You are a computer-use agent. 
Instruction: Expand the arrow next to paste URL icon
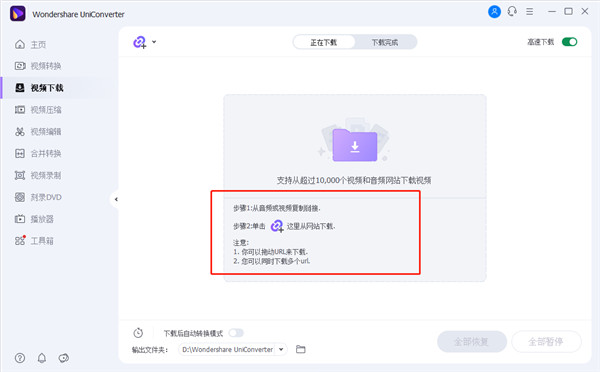coord(154,42)
